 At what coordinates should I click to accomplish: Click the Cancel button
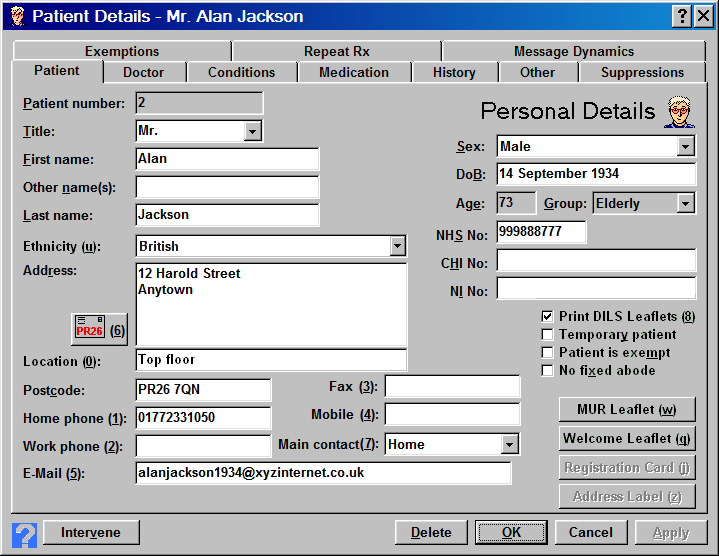591,533
